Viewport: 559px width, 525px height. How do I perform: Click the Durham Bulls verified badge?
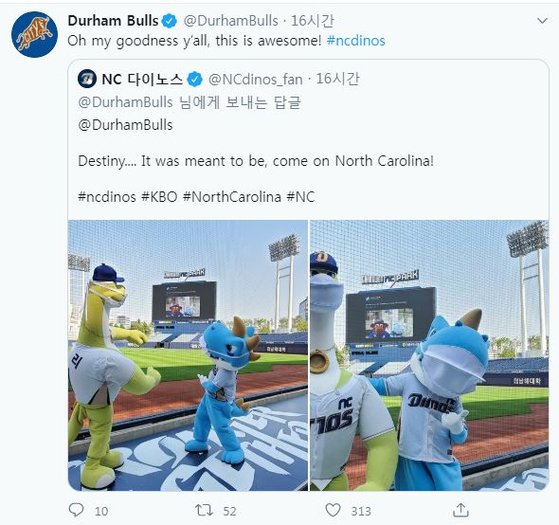169,21
